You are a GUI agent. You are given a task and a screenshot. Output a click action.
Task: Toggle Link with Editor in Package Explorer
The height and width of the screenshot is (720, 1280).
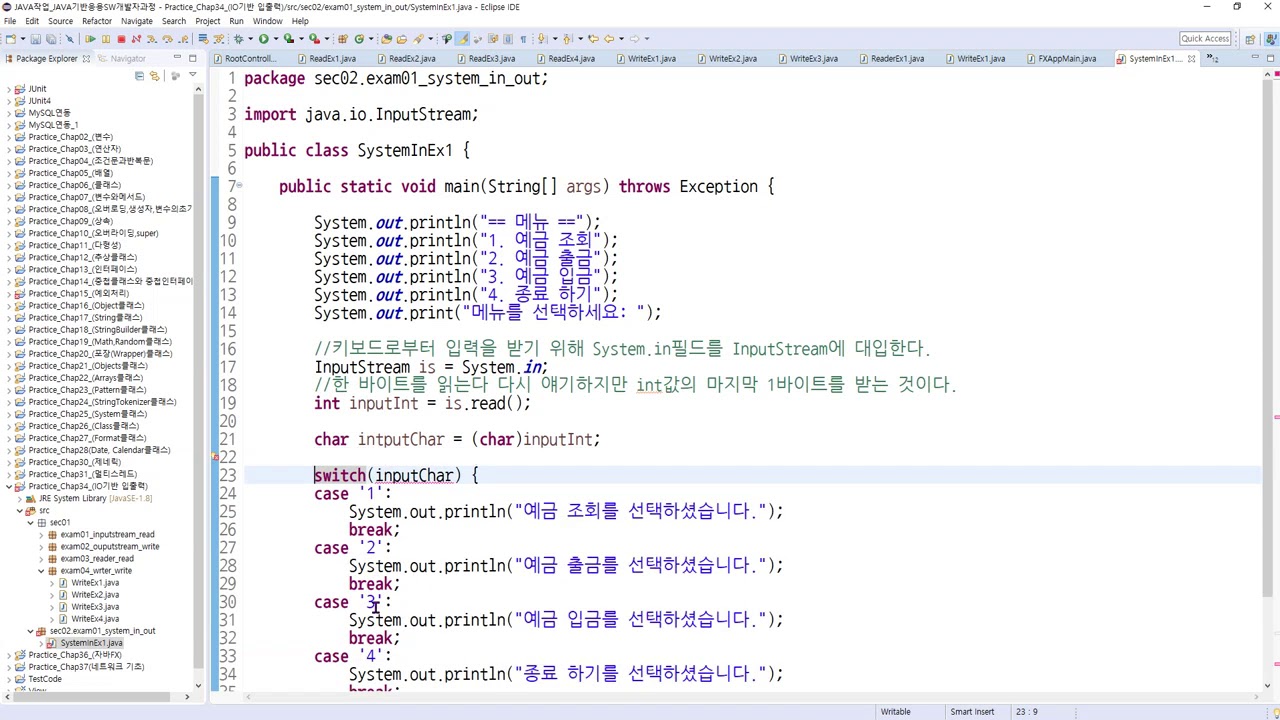(153, 76)
